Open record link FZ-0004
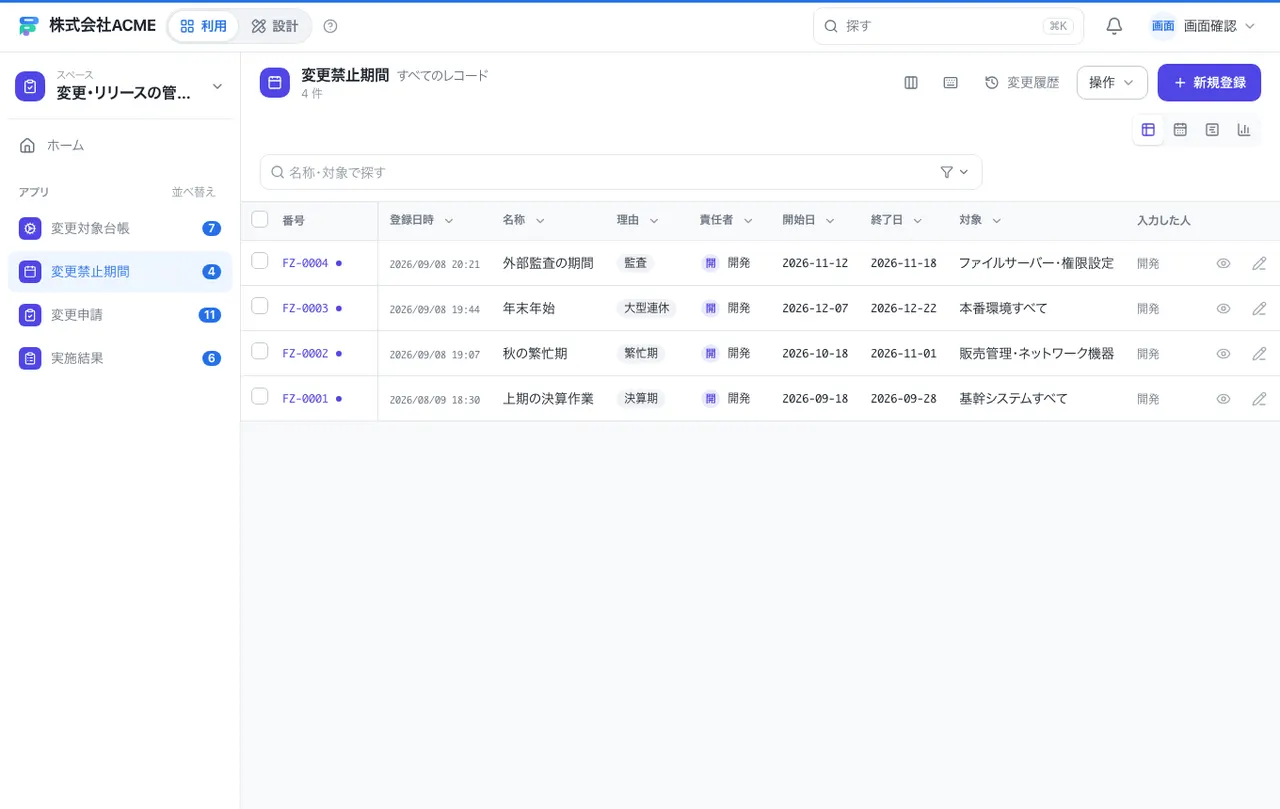This screenshot has height=809, width=1280. tap(305, 264)
